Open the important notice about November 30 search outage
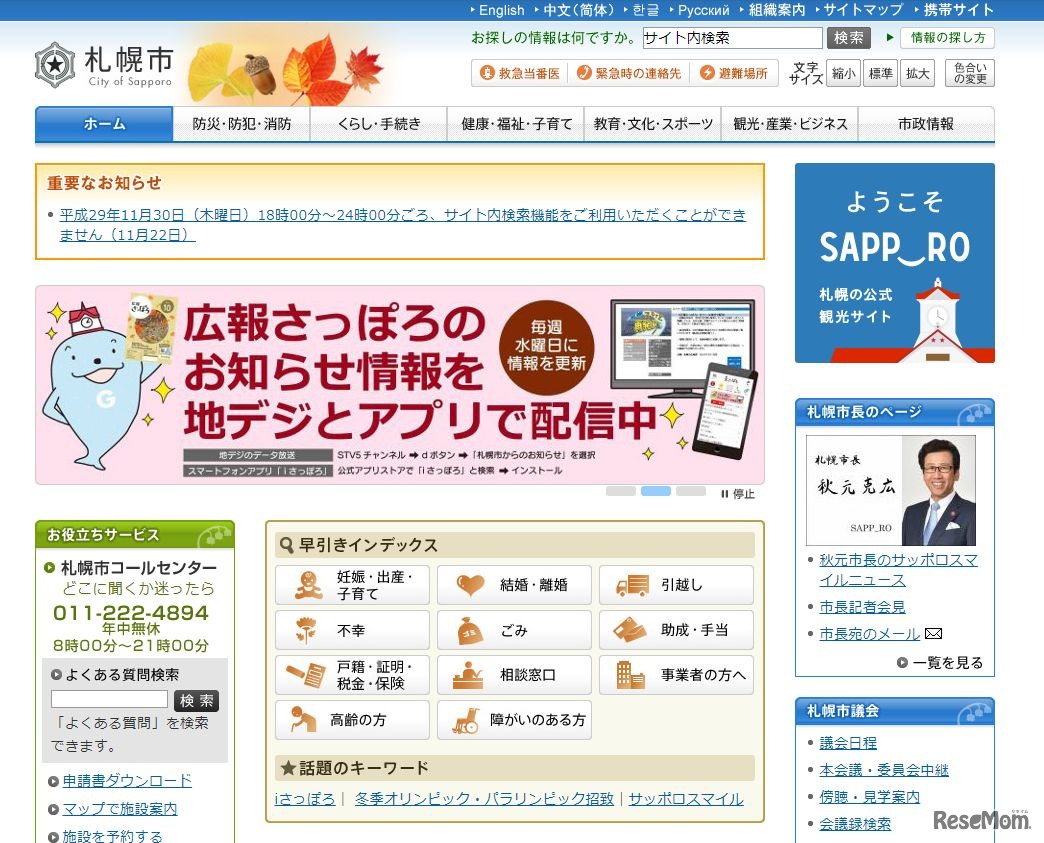 402,224
